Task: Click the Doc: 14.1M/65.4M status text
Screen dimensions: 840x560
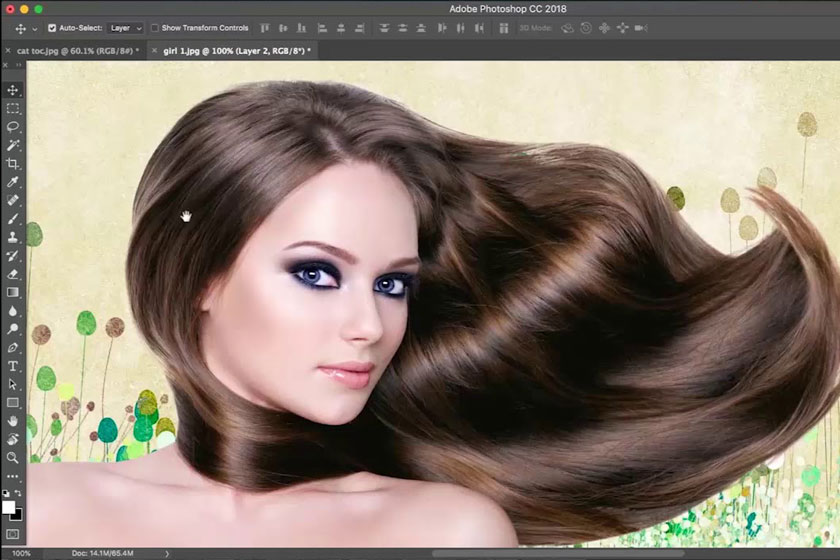Action: pos(102,554)
